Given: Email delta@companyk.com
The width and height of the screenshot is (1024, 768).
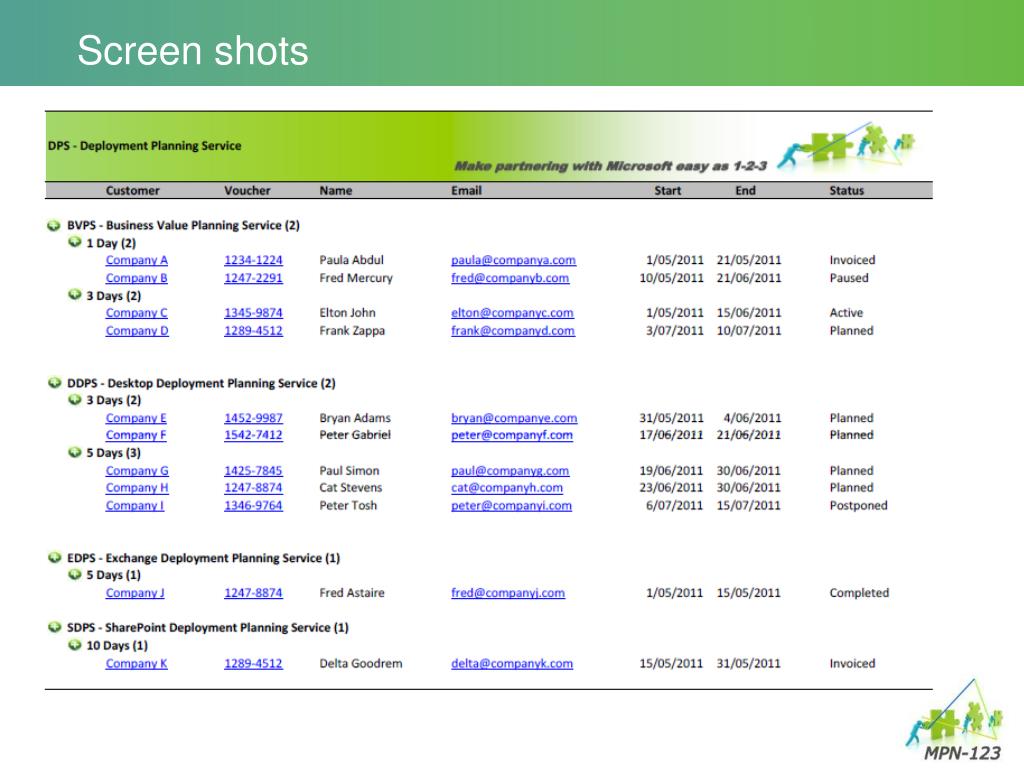Looking at the screenshot, I should pyautogui.click(x=512, y=664).
